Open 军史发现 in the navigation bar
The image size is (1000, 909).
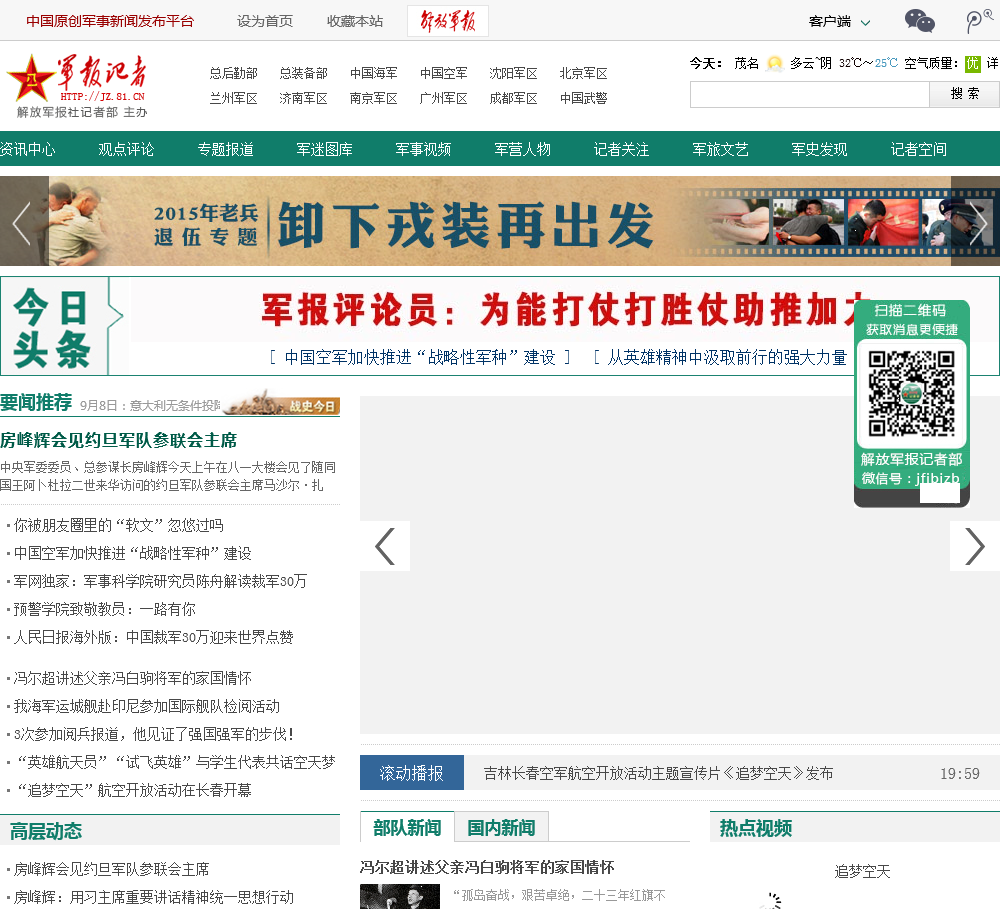pos(819,149)
